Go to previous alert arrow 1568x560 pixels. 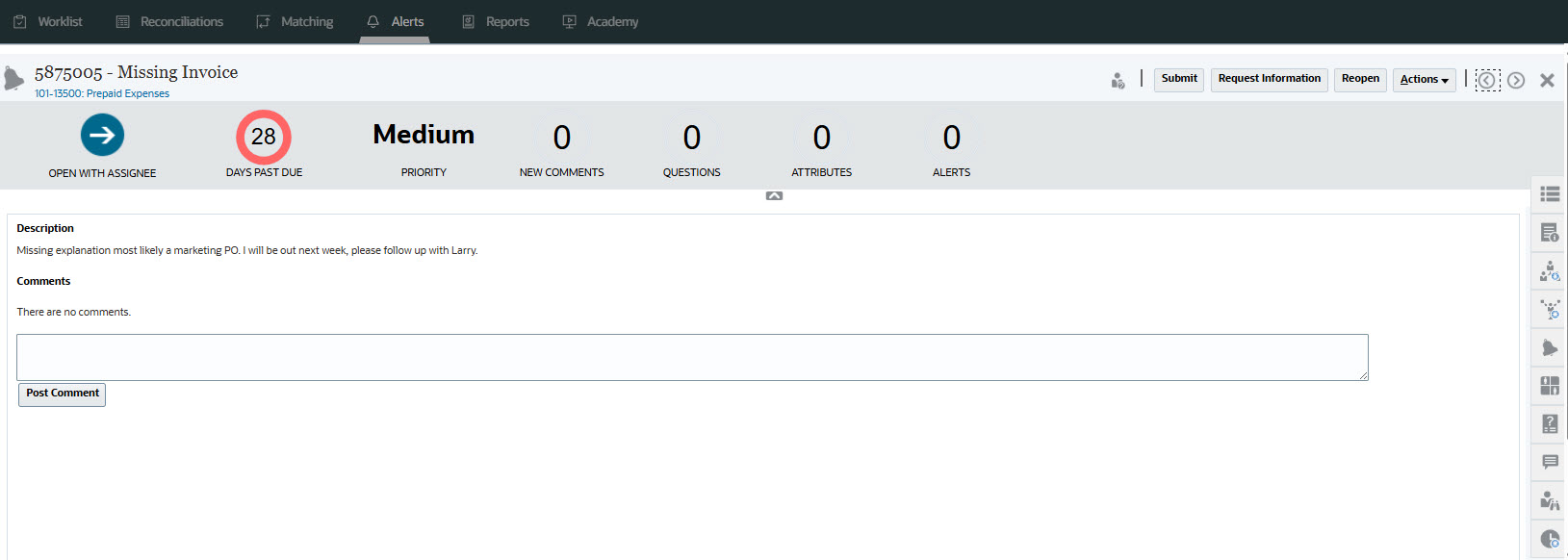[1487, 80]
